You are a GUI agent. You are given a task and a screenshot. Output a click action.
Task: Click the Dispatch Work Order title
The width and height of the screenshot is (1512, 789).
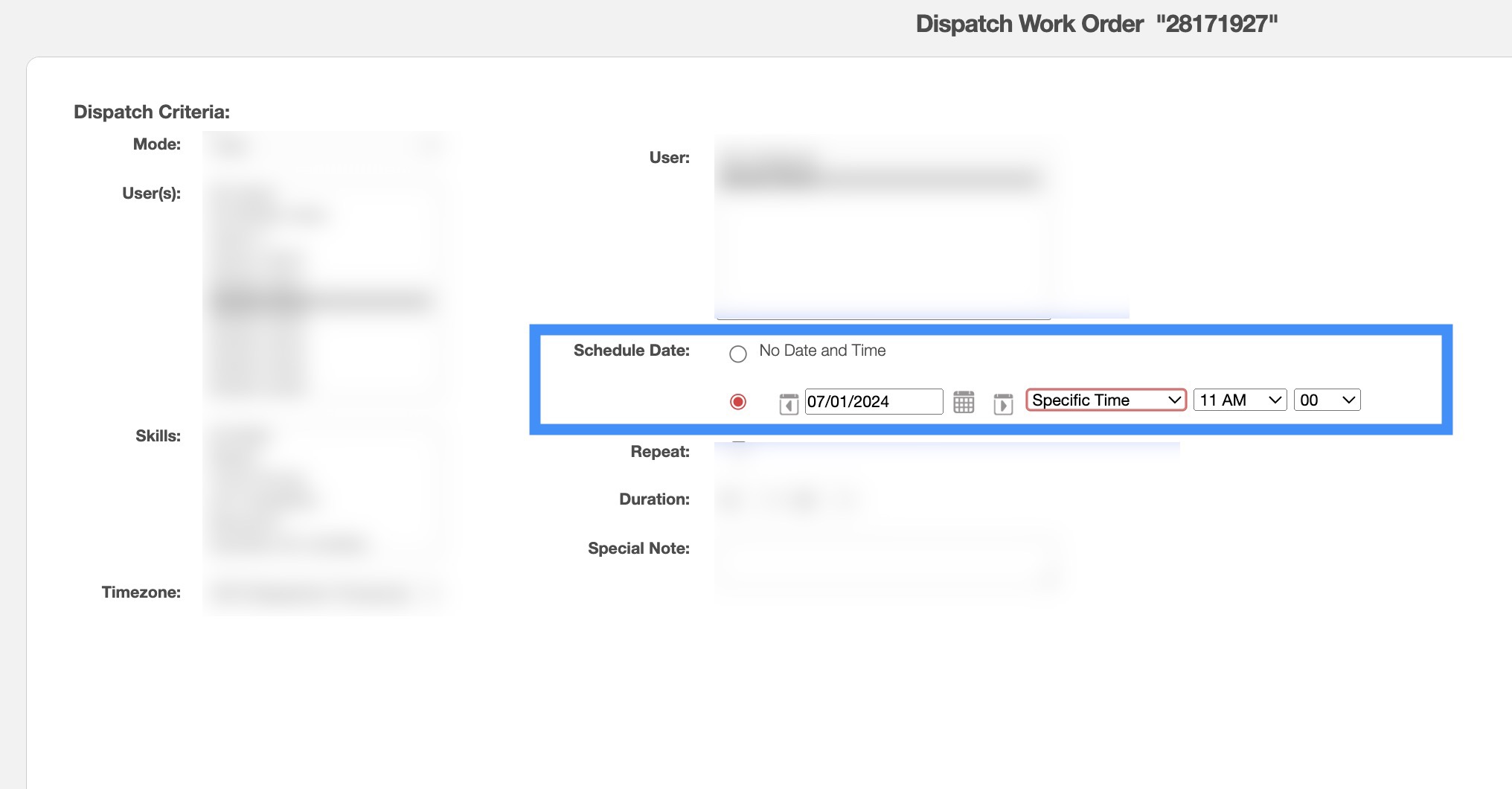1096,24
